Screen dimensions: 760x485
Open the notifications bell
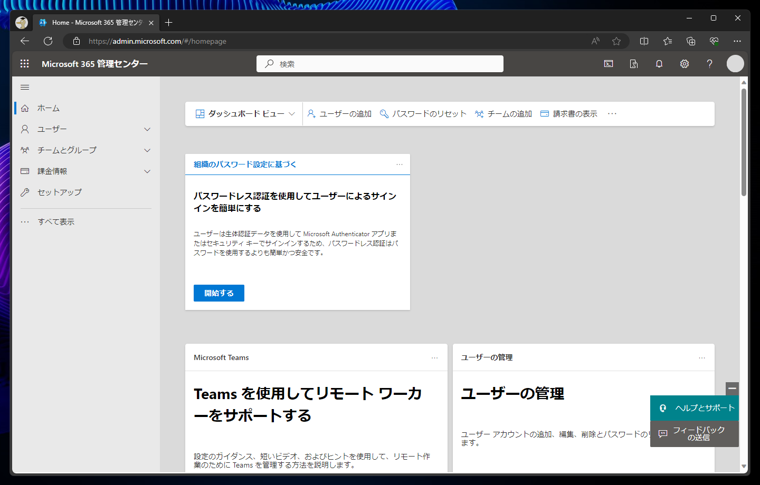click(x=659, y=63)
